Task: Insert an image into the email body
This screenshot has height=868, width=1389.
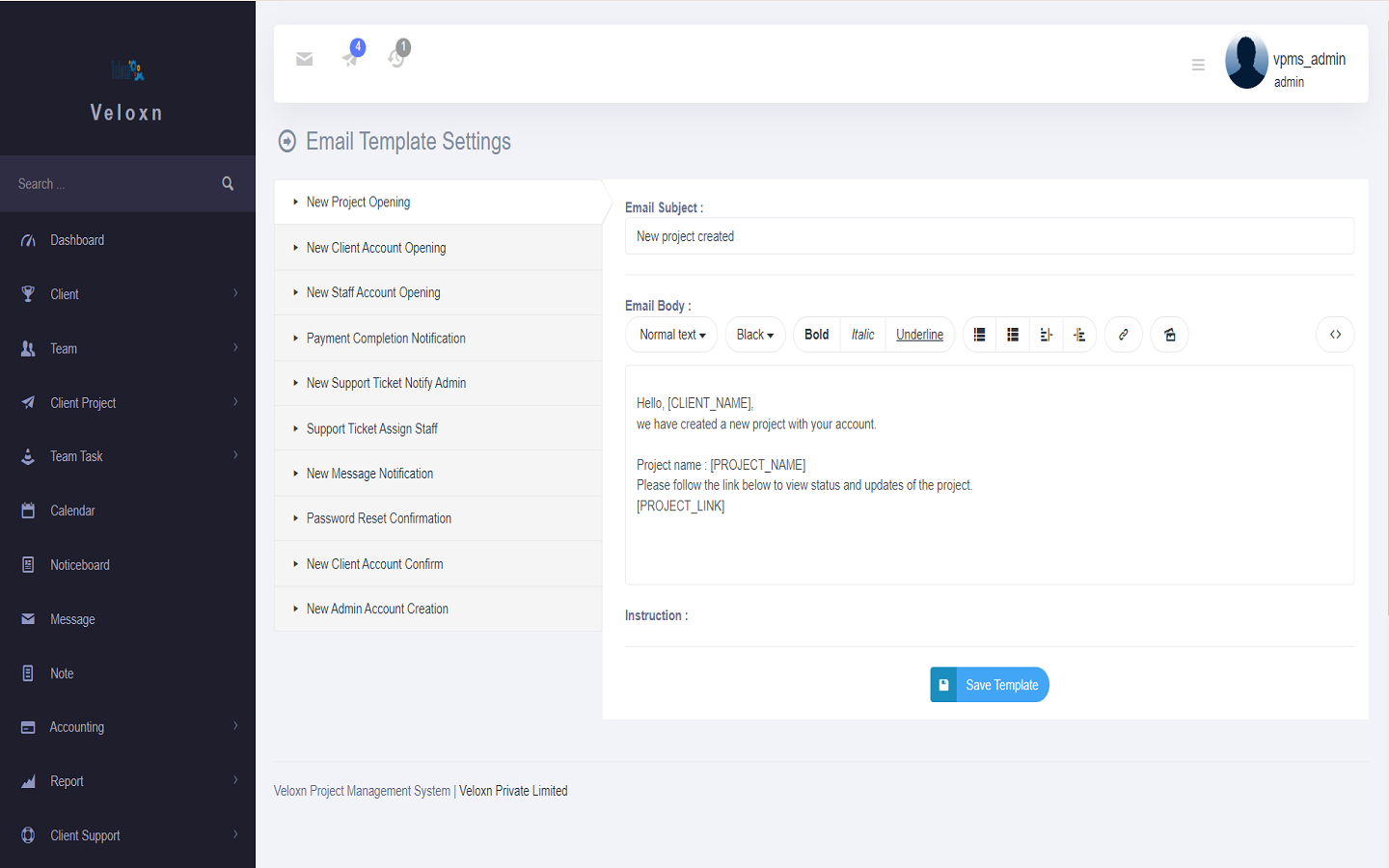Action: click(1169, 335)
